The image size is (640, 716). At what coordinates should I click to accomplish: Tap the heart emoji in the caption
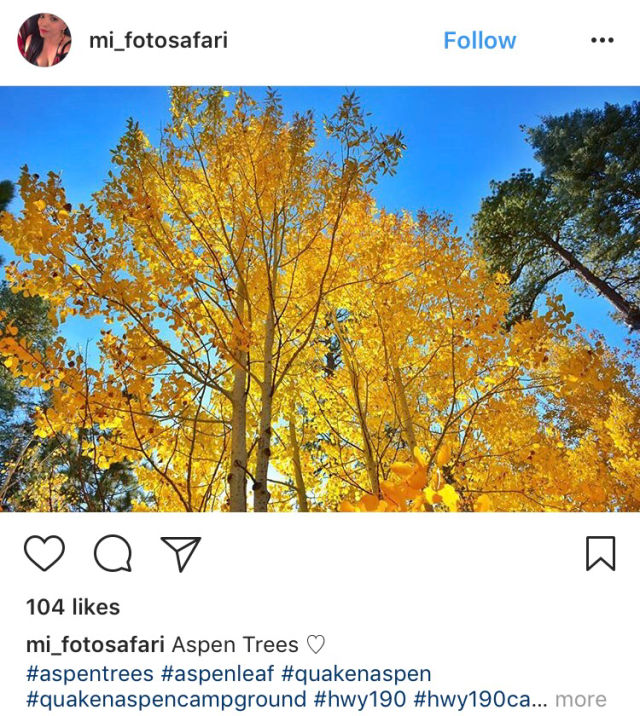click(315, 644)
